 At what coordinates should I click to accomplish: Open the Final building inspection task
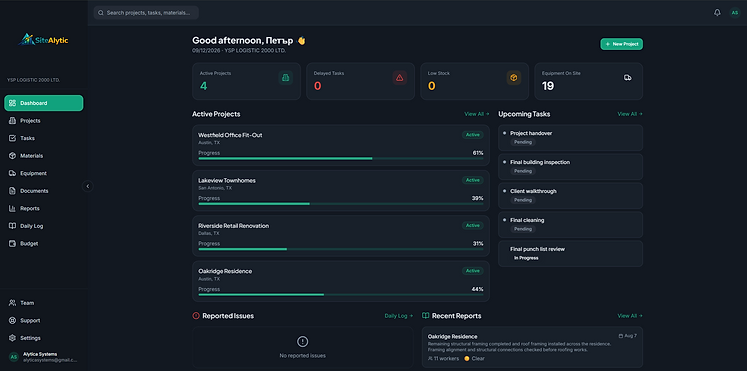[x=570, y=167]
